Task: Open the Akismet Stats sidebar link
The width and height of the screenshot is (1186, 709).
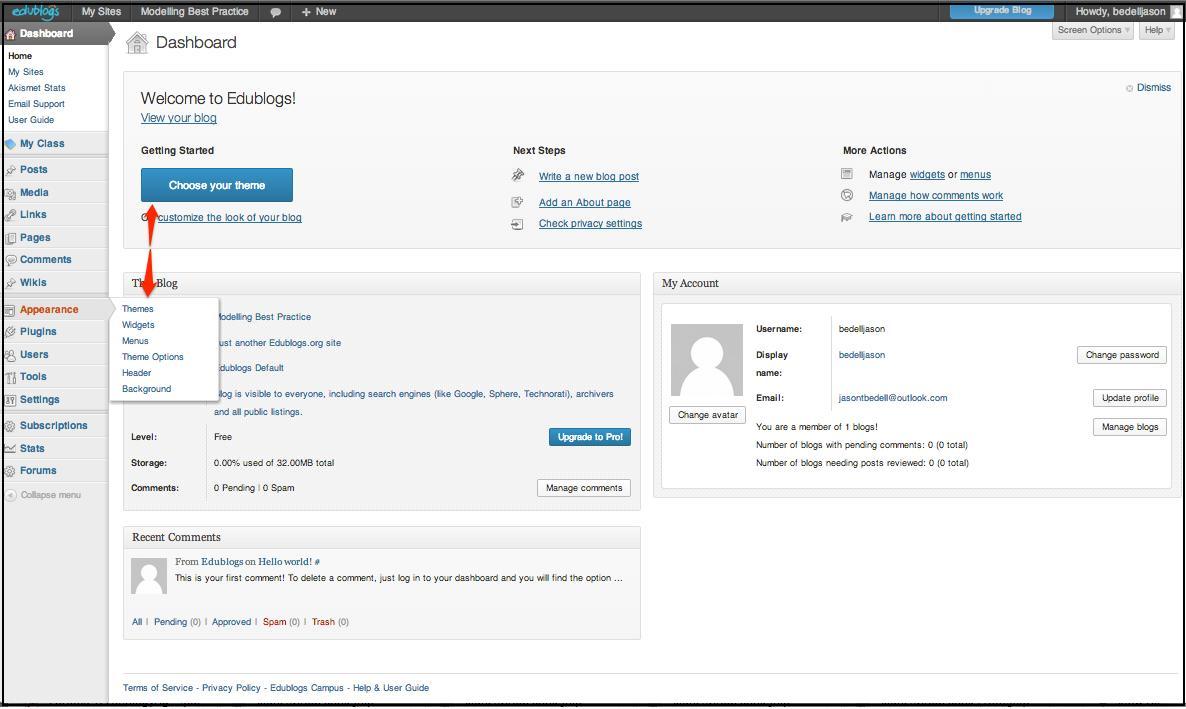Action: coord(37,88)
